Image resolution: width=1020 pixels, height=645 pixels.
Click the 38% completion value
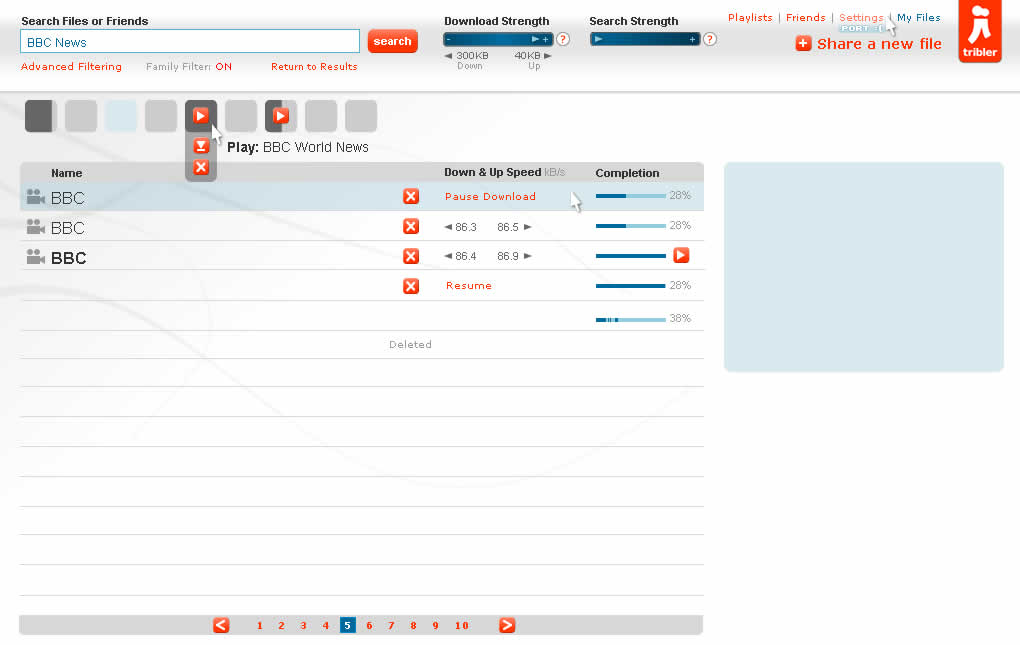(680, 318)
